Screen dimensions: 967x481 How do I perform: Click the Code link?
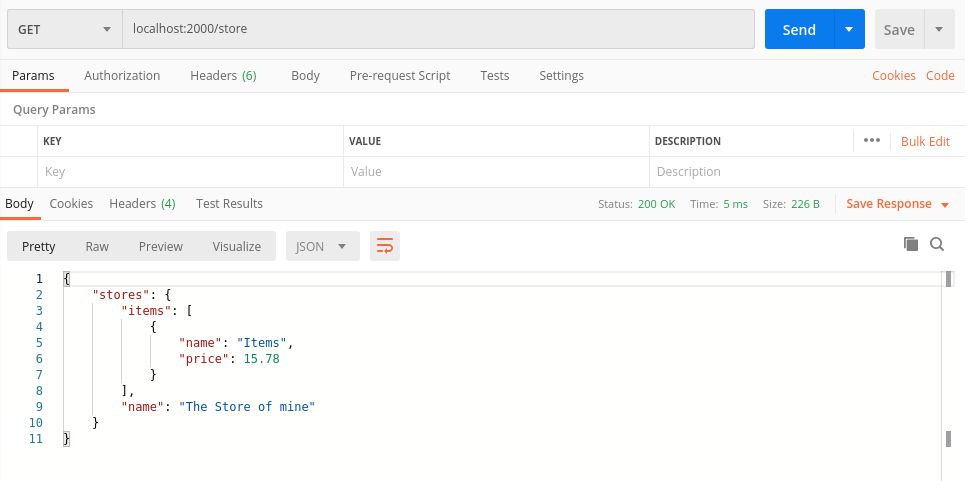(940, 75)
